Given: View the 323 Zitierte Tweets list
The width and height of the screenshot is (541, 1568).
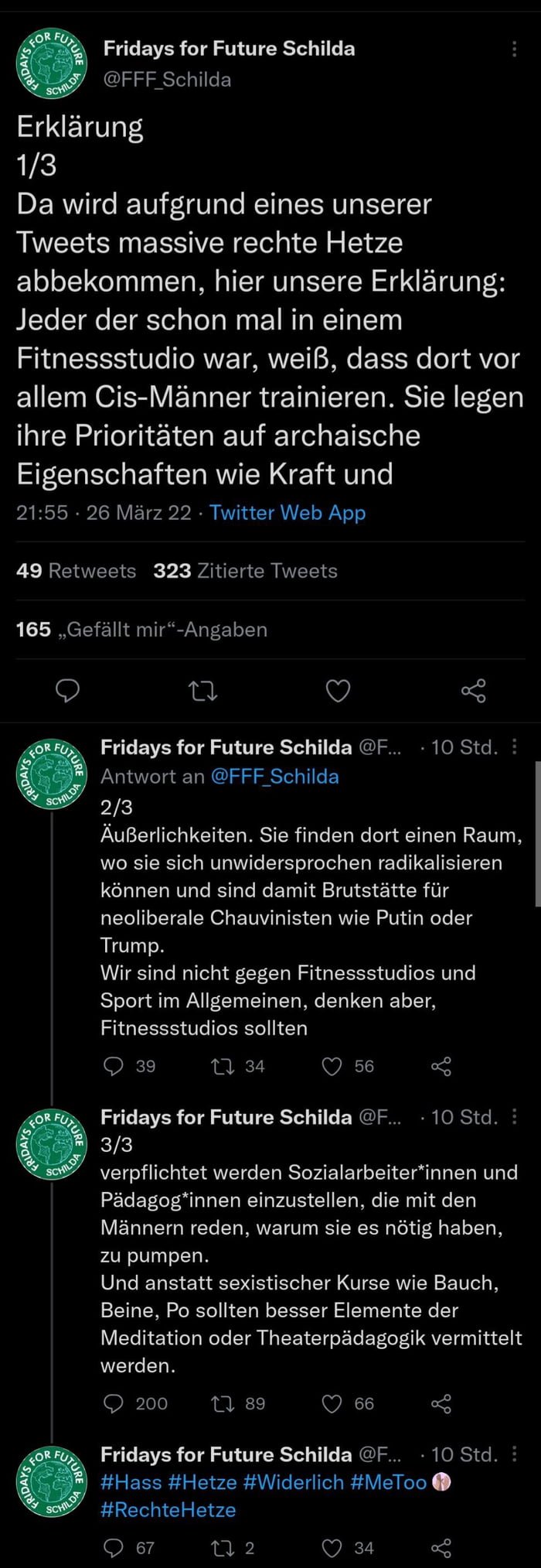Looking at the screenshot, I should pos(245,571).
